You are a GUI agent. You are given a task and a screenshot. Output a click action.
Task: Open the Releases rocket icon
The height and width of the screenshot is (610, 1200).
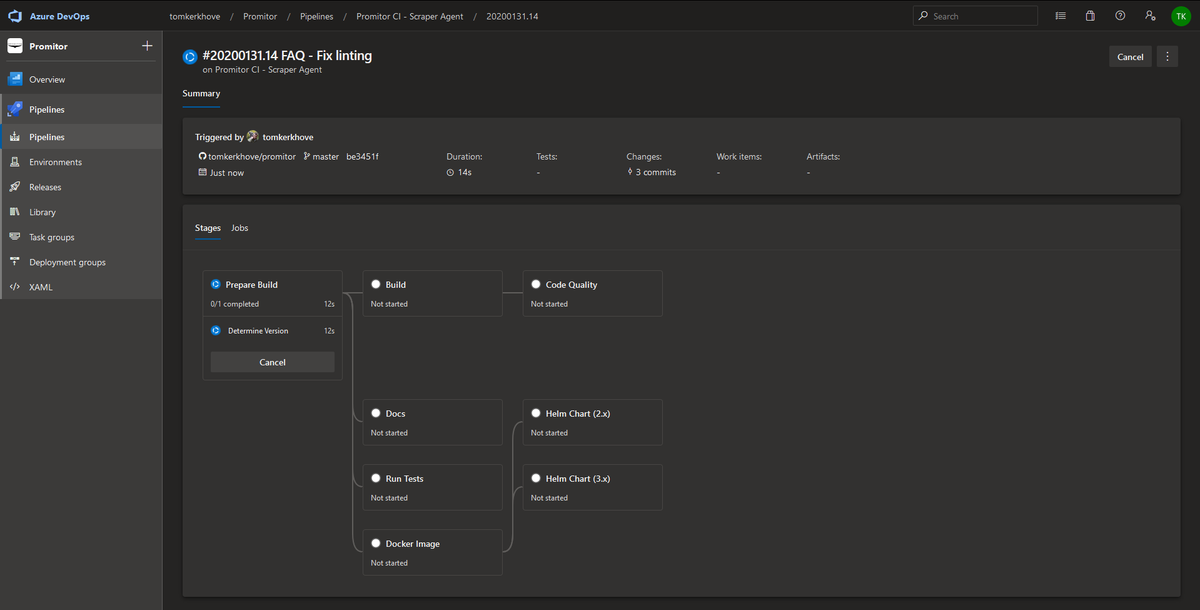point(15,187)
